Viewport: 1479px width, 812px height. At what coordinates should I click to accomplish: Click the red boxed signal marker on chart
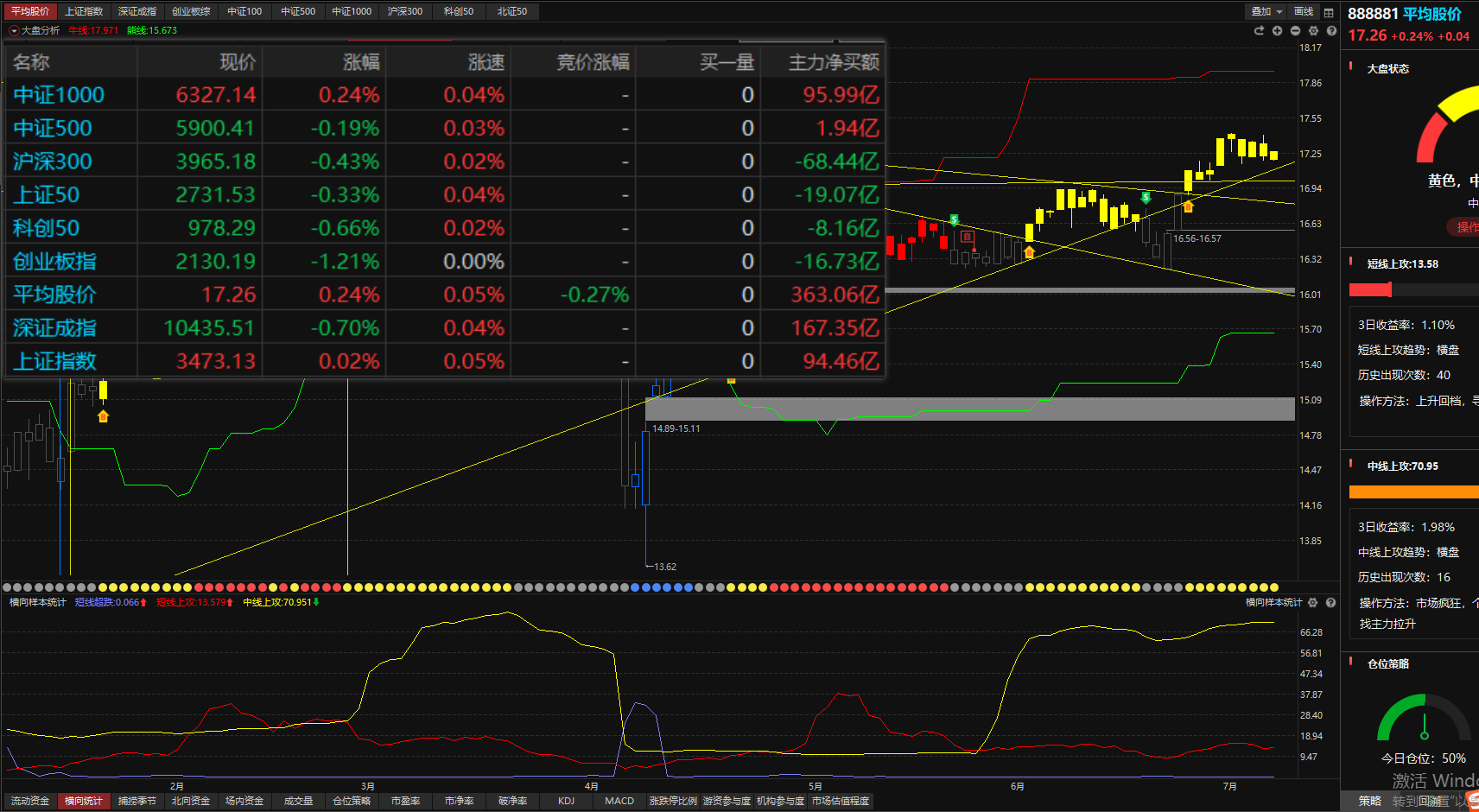coord(968,237)
